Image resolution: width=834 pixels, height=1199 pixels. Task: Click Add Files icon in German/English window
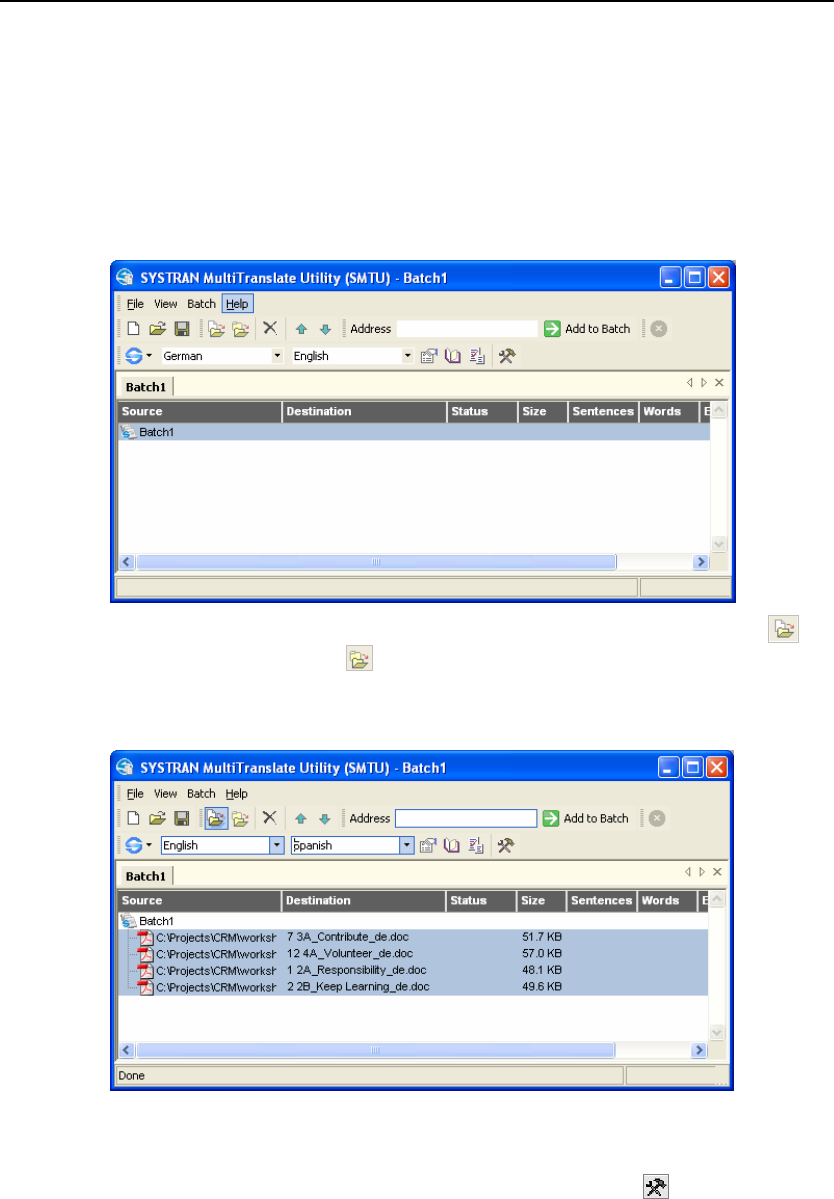pos(216,329)
